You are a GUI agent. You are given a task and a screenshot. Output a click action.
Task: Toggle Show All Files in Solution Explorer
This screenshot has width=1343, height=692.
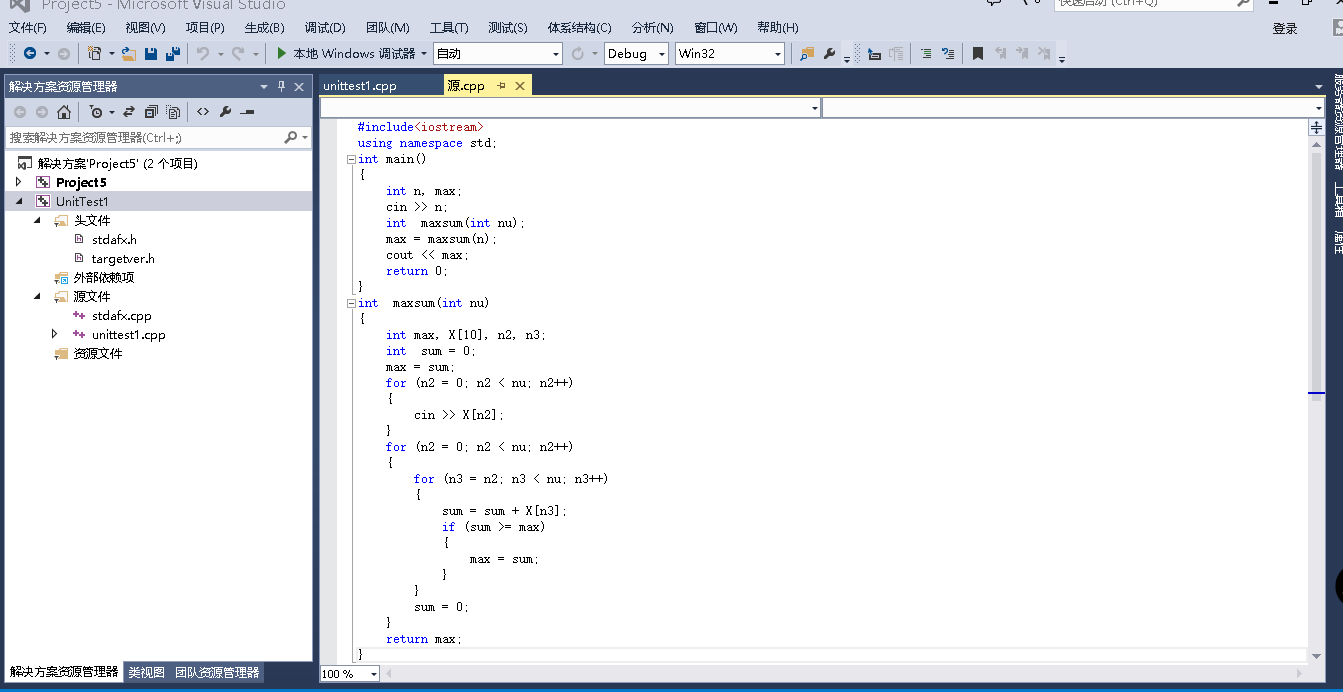[x=173, y=112]
